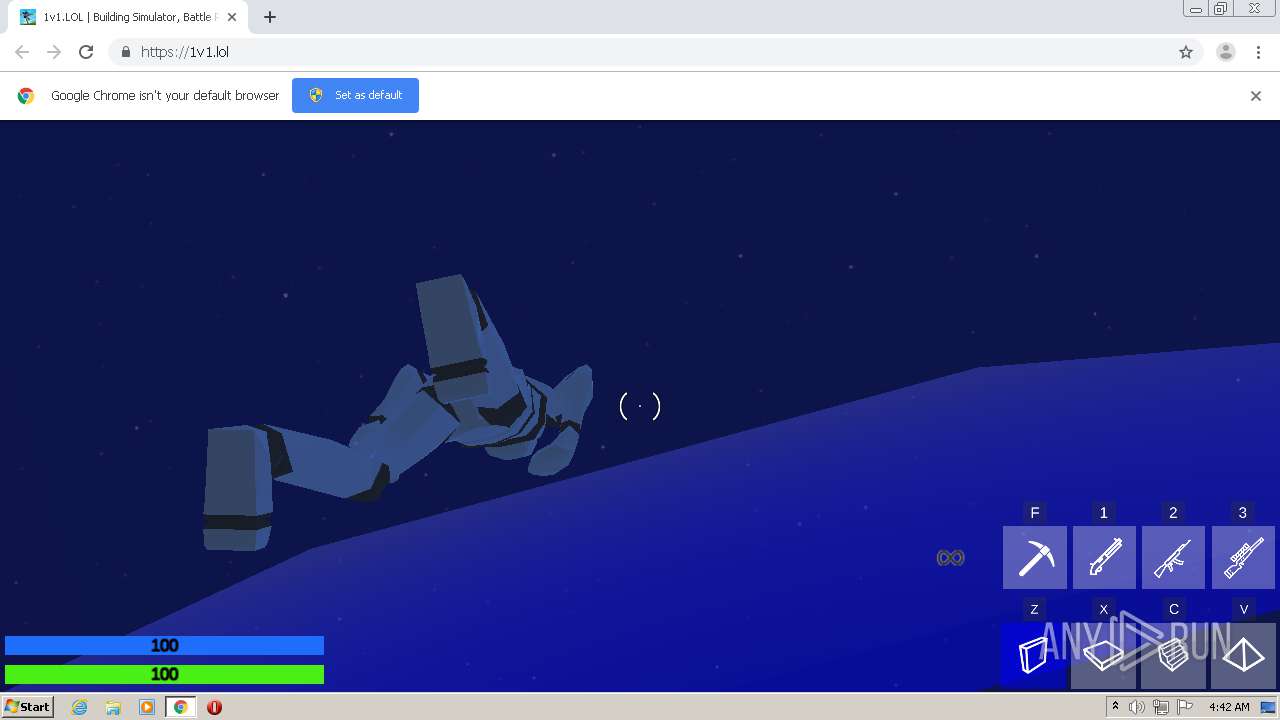This screenshot has width=1280, height=720.
Task: Click Set as default button
Action: (355, 95)
